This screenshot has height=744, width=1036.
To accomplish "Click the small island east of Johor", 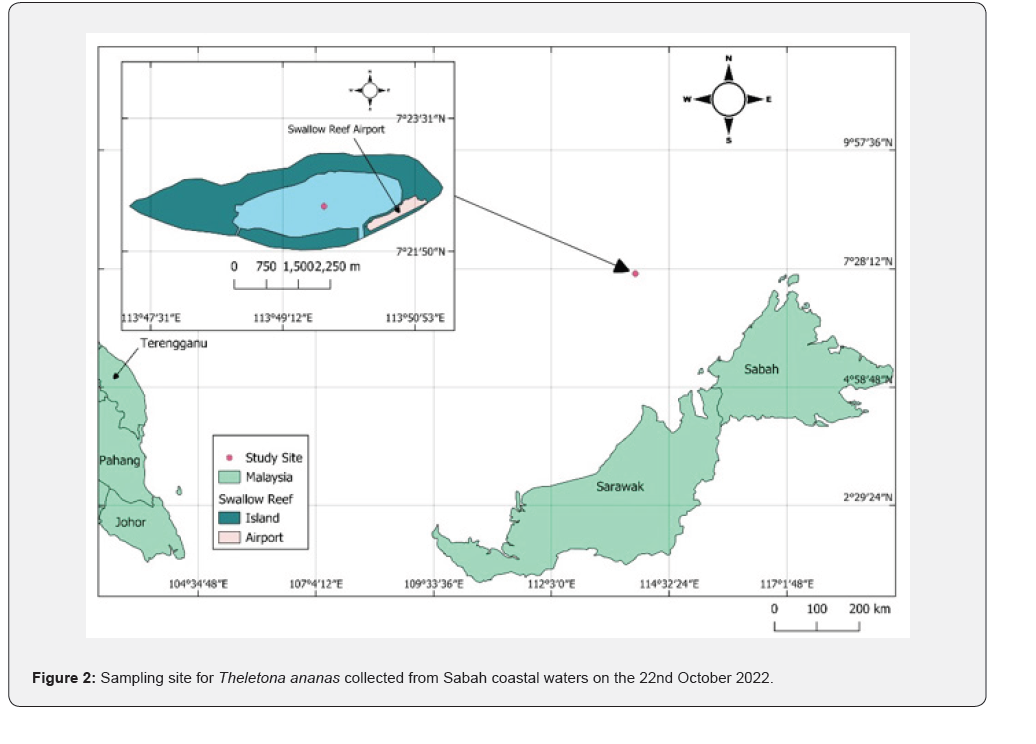I will [179, 490].
